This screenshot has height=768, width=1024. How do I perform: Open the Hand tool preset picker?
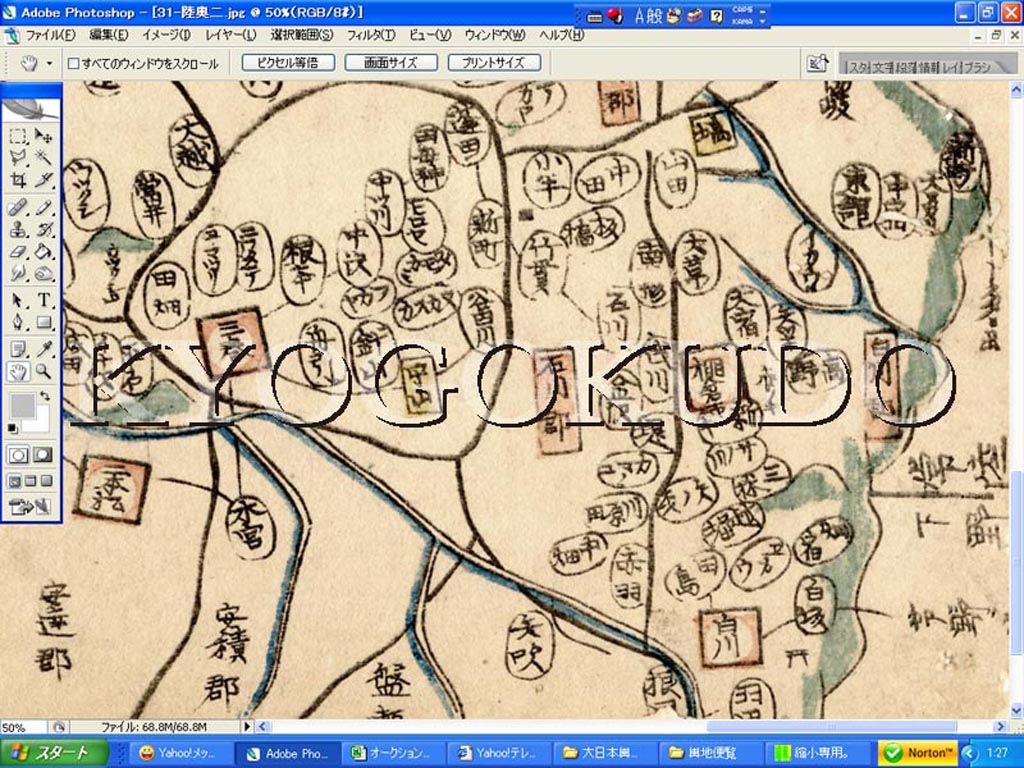[x=49, y=63]
